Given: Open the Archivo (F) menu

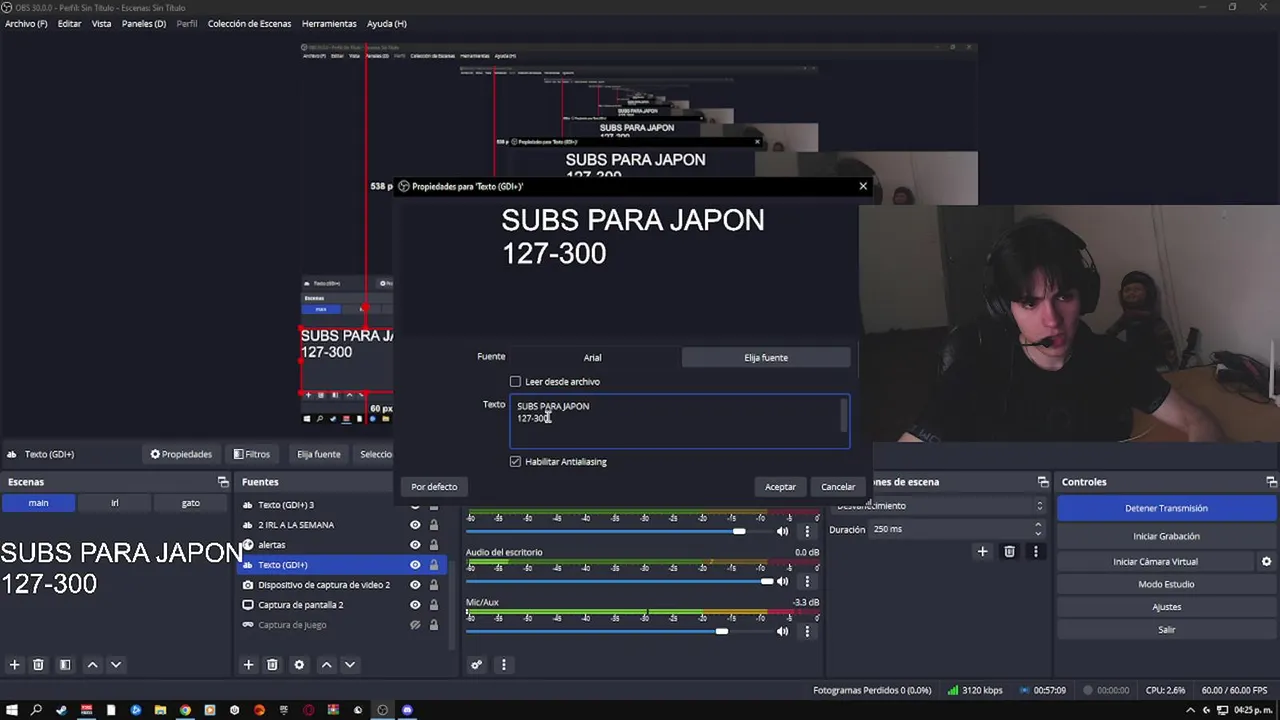Looking at the screenshot, I should (x=26, y=23).
